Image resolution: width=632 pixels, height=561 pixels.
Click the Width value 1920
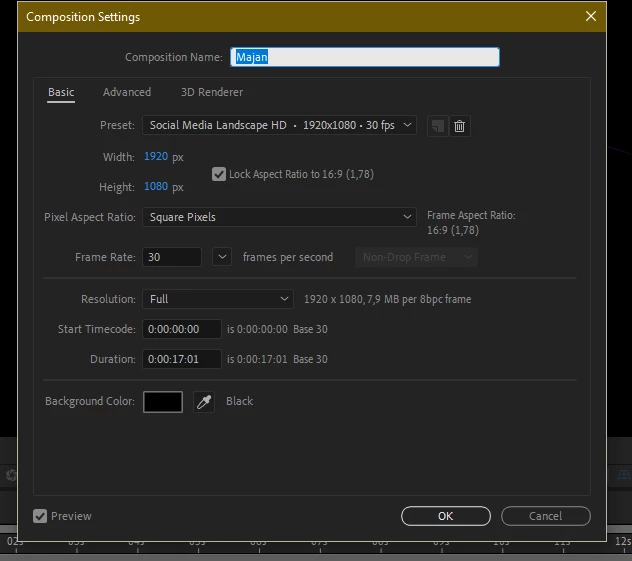click(156, 156)
